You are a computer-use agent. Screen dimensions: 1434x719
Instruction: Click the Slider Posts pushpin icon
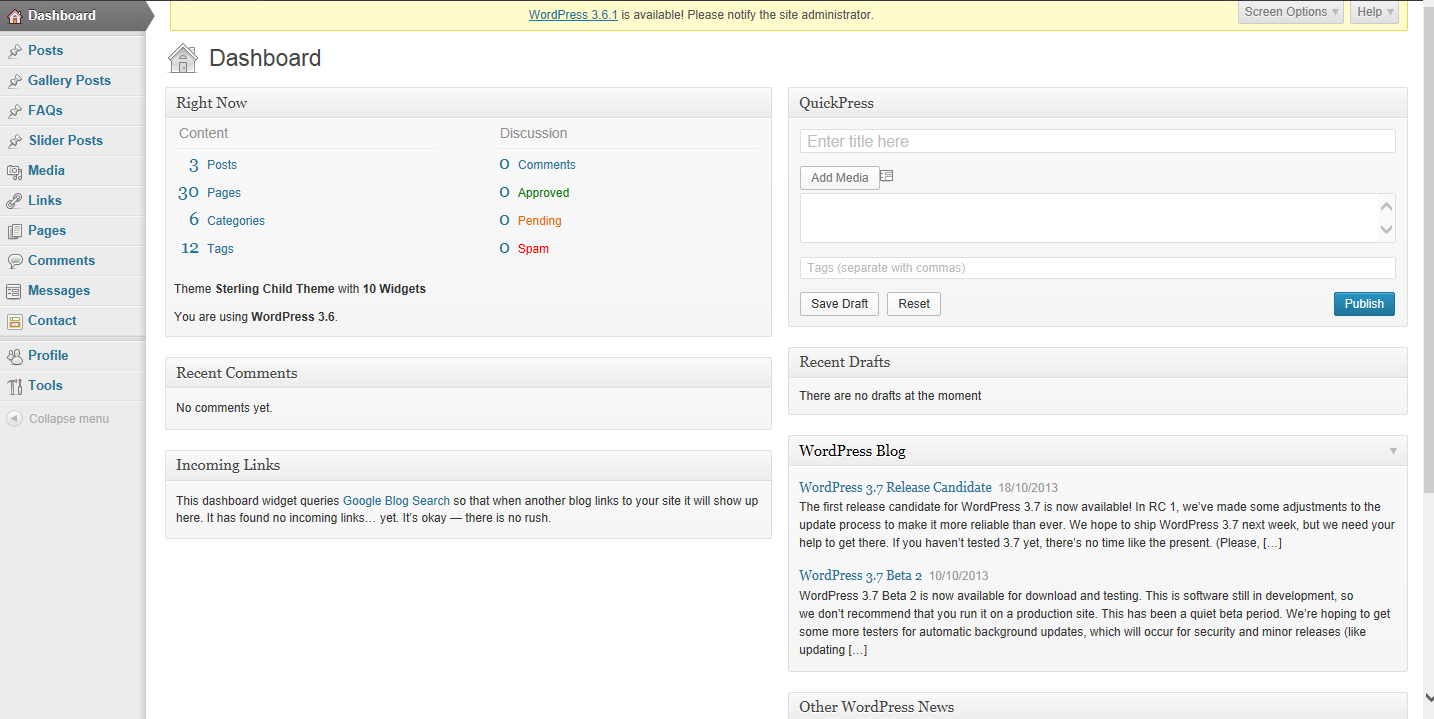[14, 141]
